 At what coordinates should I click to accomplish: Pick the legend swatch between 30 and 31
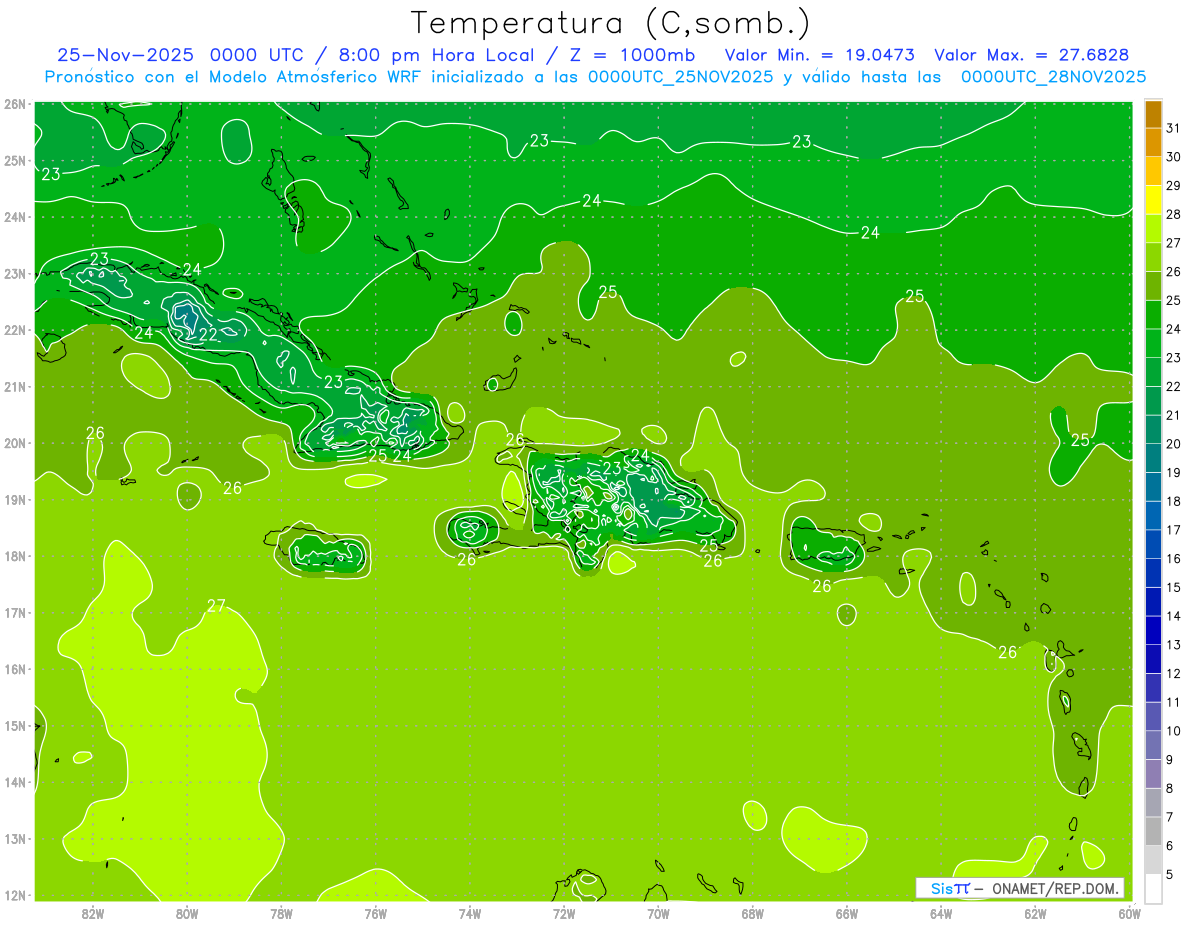(1153, 142)
